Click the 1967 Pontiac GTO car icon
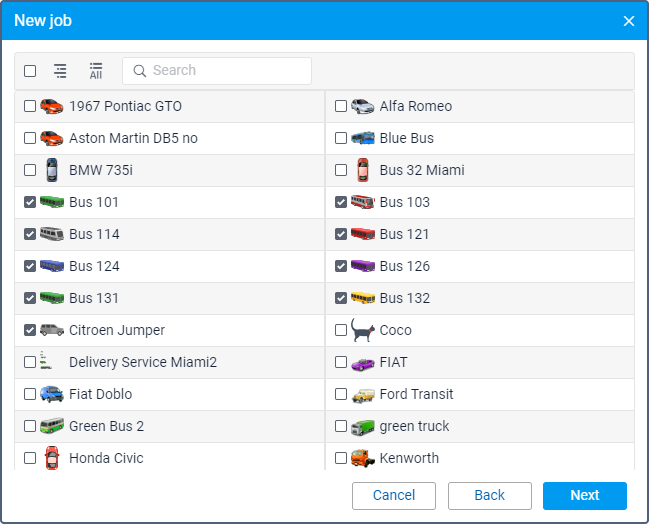This screenshot has height=524, width=649. [x=52, y=106]
